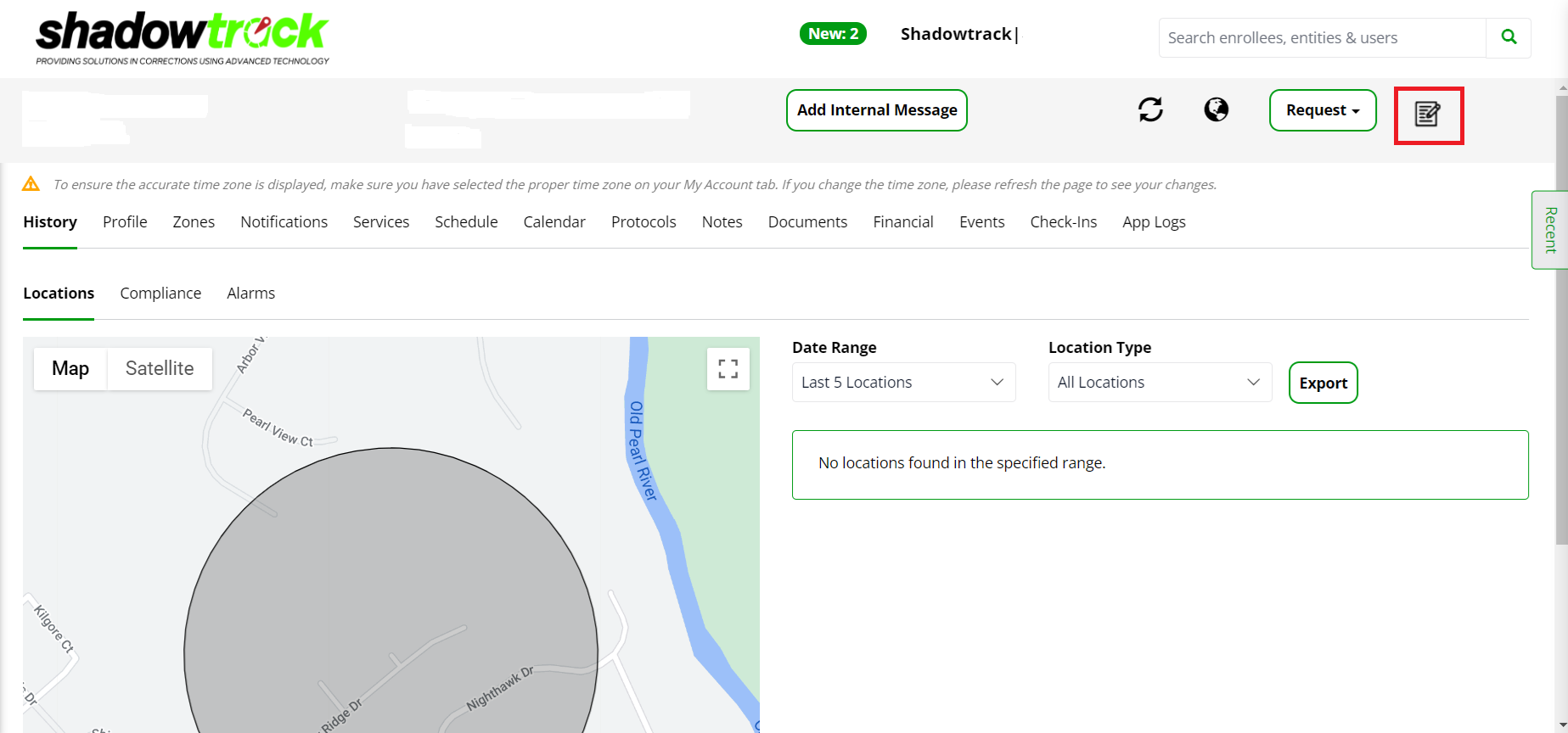Image resolution: width=1568 pixels, height=733 pixels.
Task: Open the edit note icon
Action: (x=1428, y=114)
